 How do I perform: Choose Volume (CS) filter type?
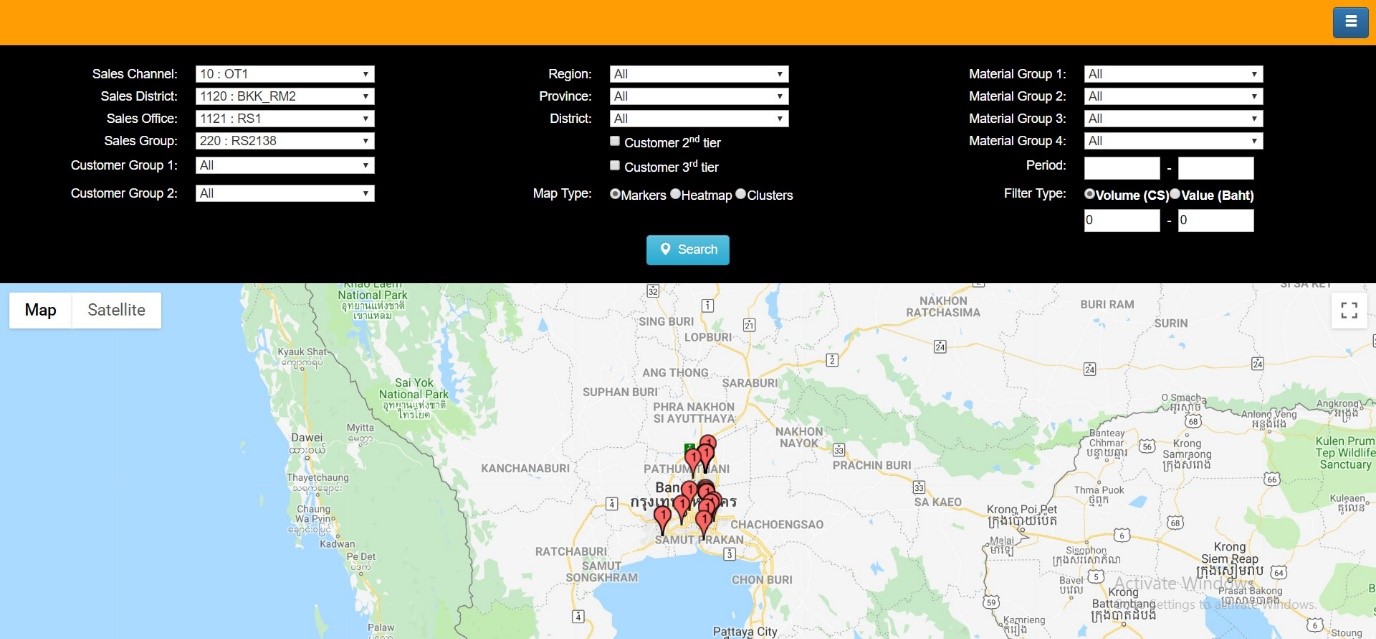[x=1090, y=194]
